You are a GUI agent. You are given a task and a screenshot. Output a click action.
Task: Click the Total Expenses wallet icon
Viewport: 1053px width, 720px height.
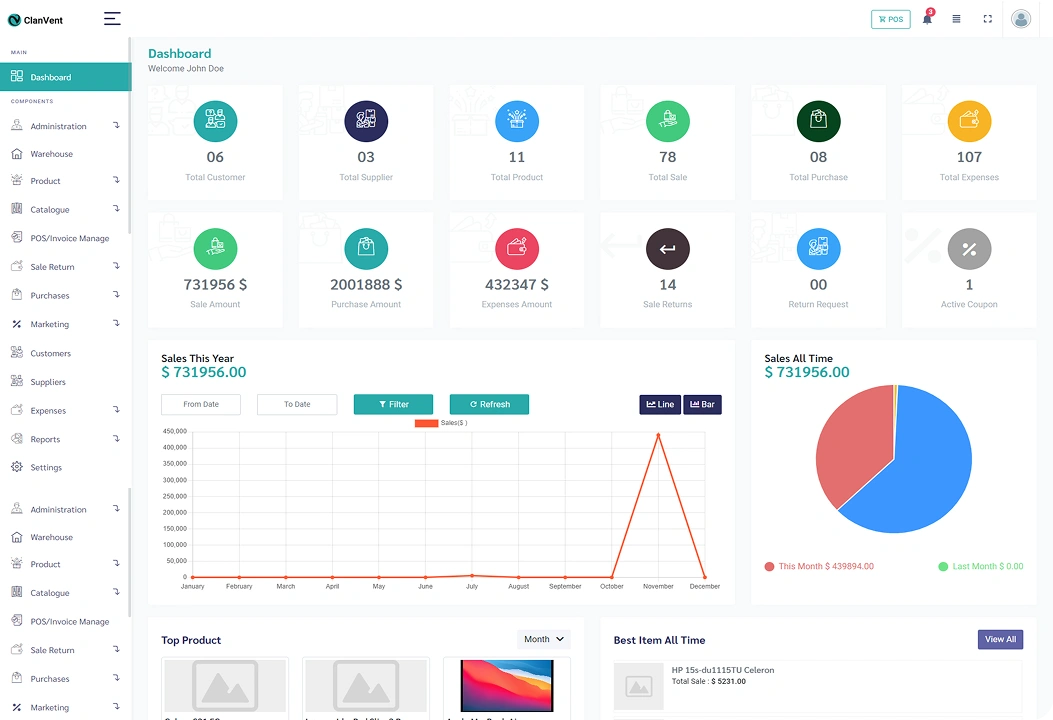point(969,121)
